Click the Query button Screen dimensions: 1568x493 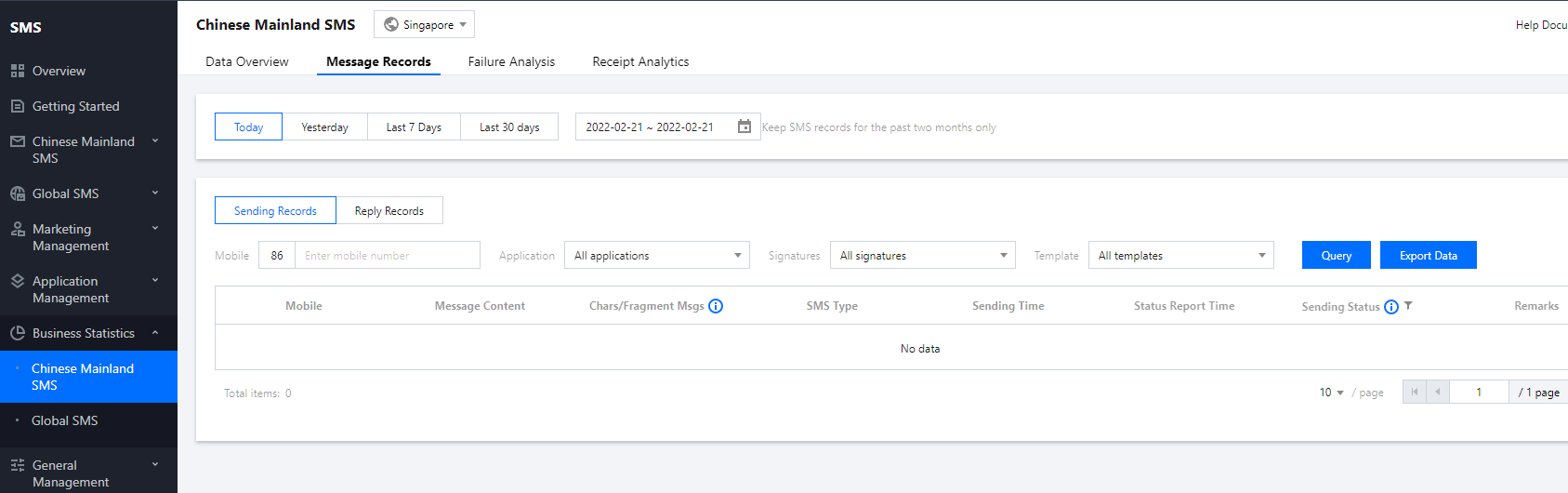point(1336,256)
